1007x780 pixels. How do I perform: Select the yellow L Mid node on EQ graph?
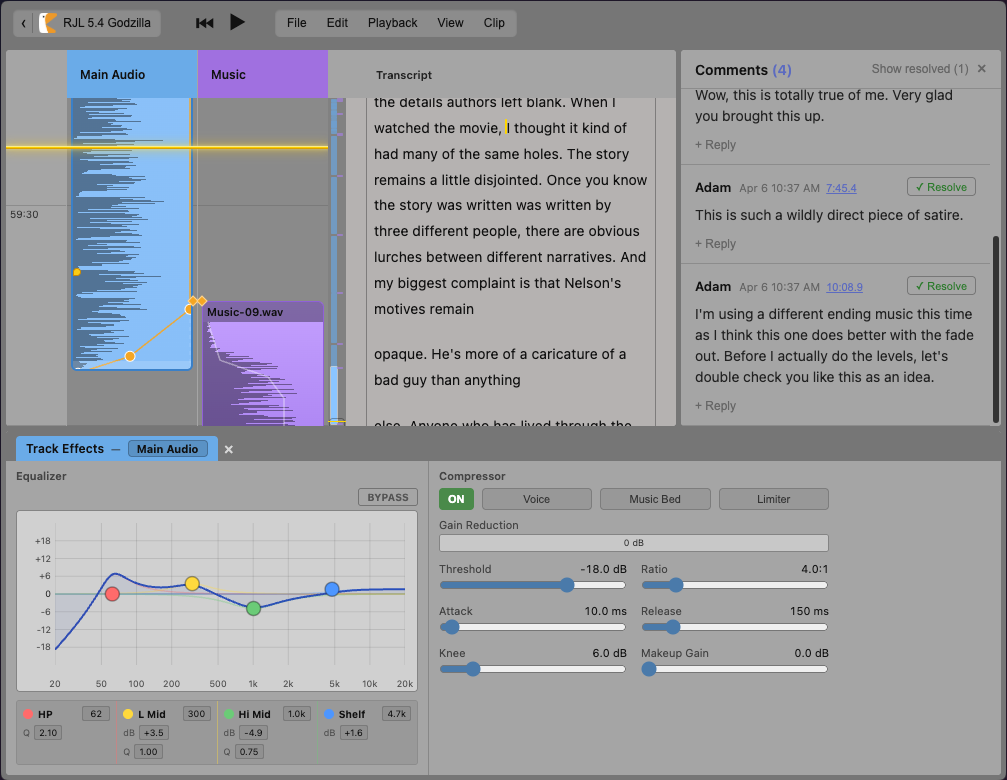point(192,584)
